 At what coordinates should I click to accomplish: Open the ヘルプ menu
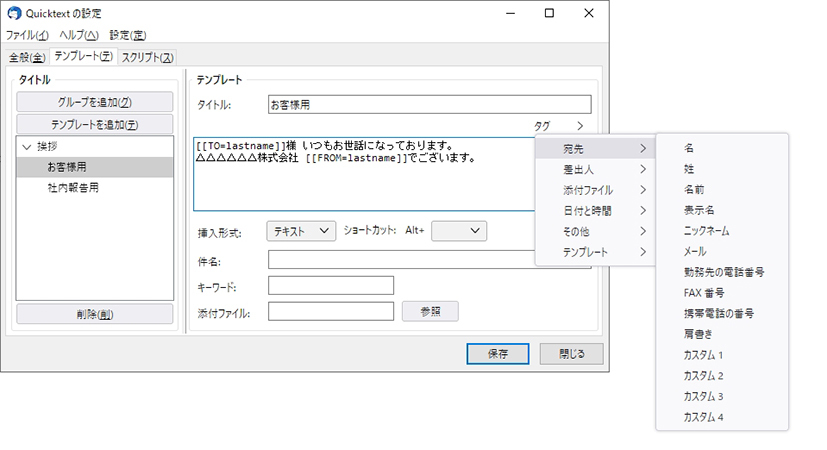(78, 35)
